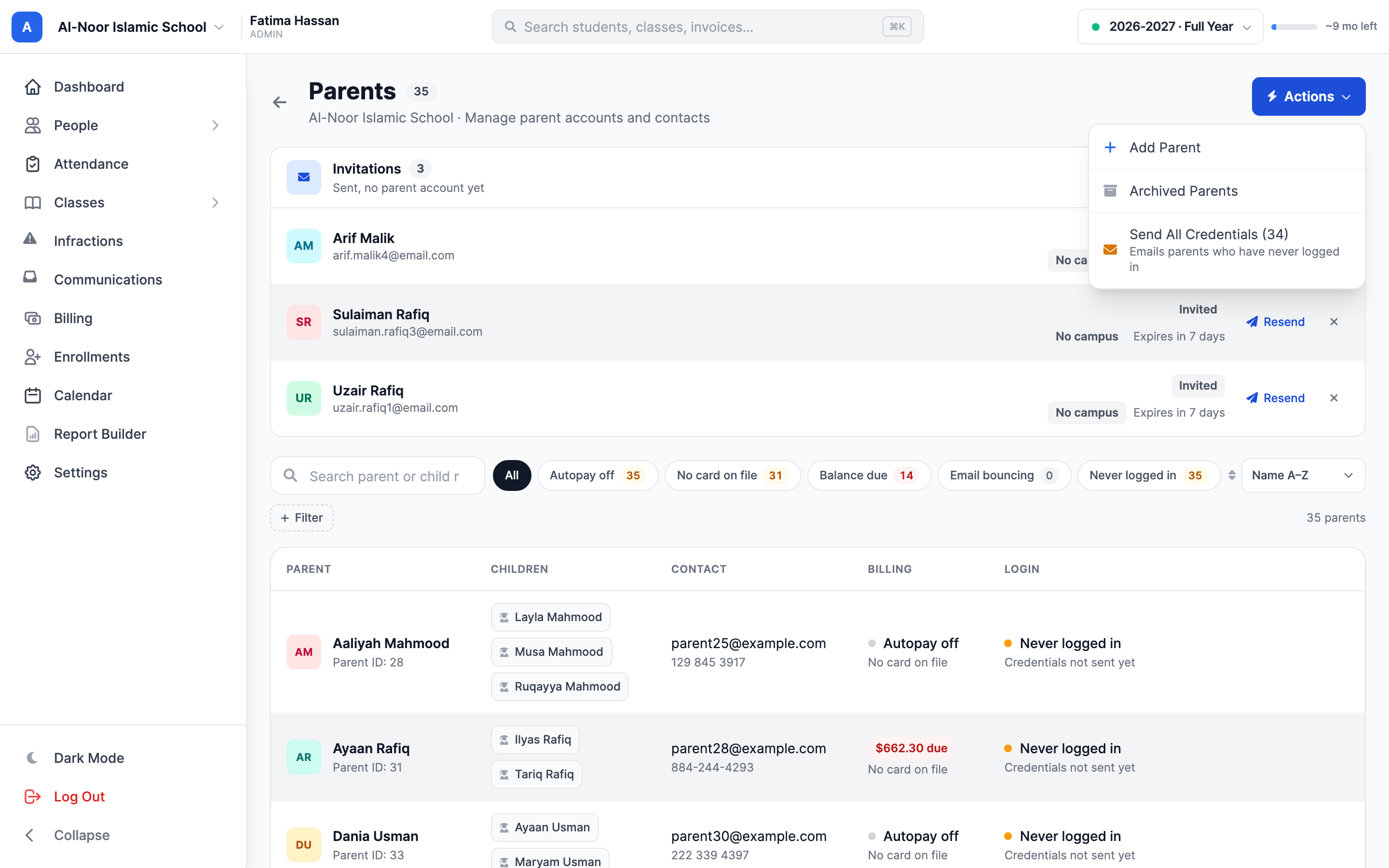Focus the global search students field
The width and height of the screenshot is (1389, 868).
[707, 27]
